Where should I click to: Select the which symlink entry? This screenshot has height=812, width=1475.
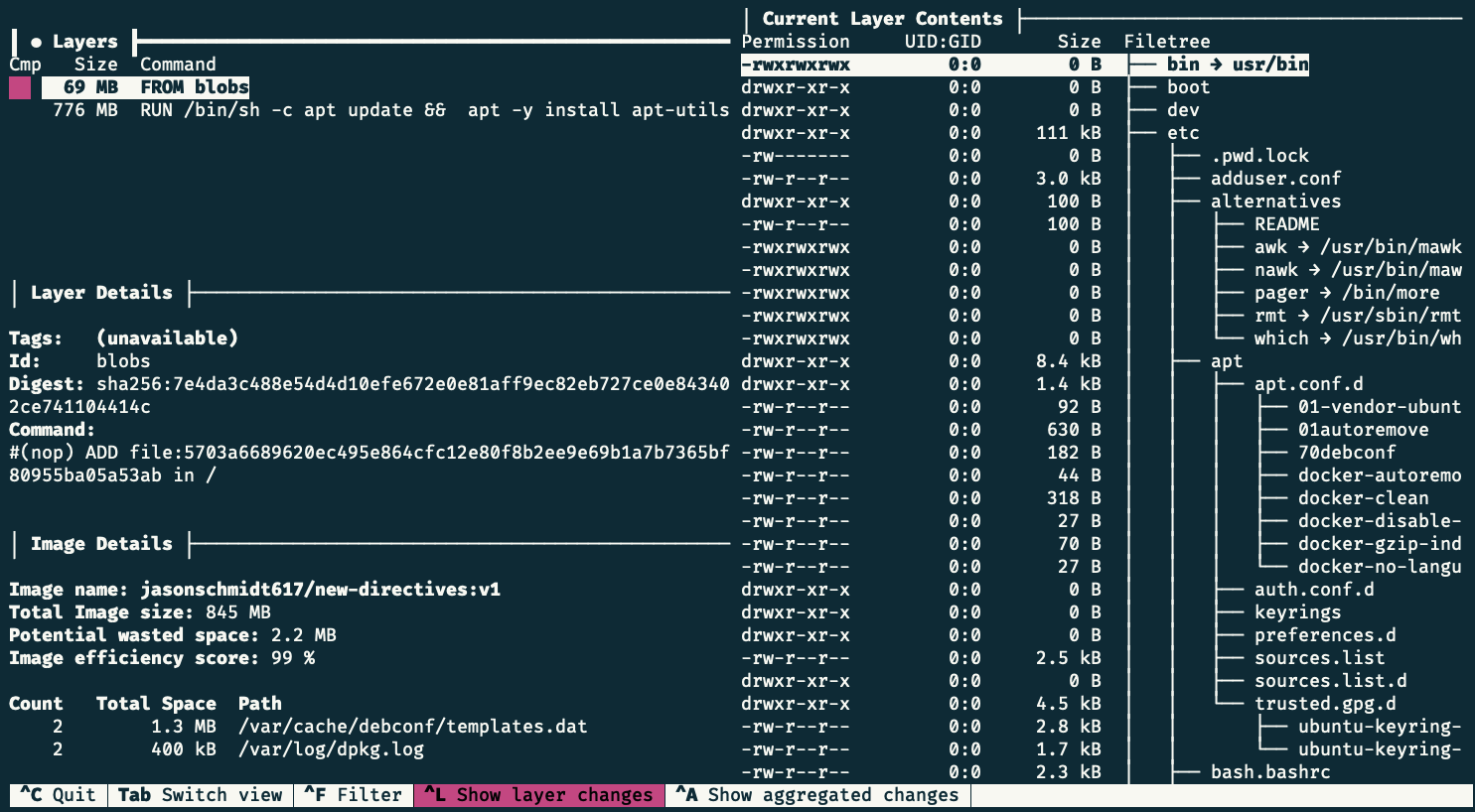pos(1358,338)
